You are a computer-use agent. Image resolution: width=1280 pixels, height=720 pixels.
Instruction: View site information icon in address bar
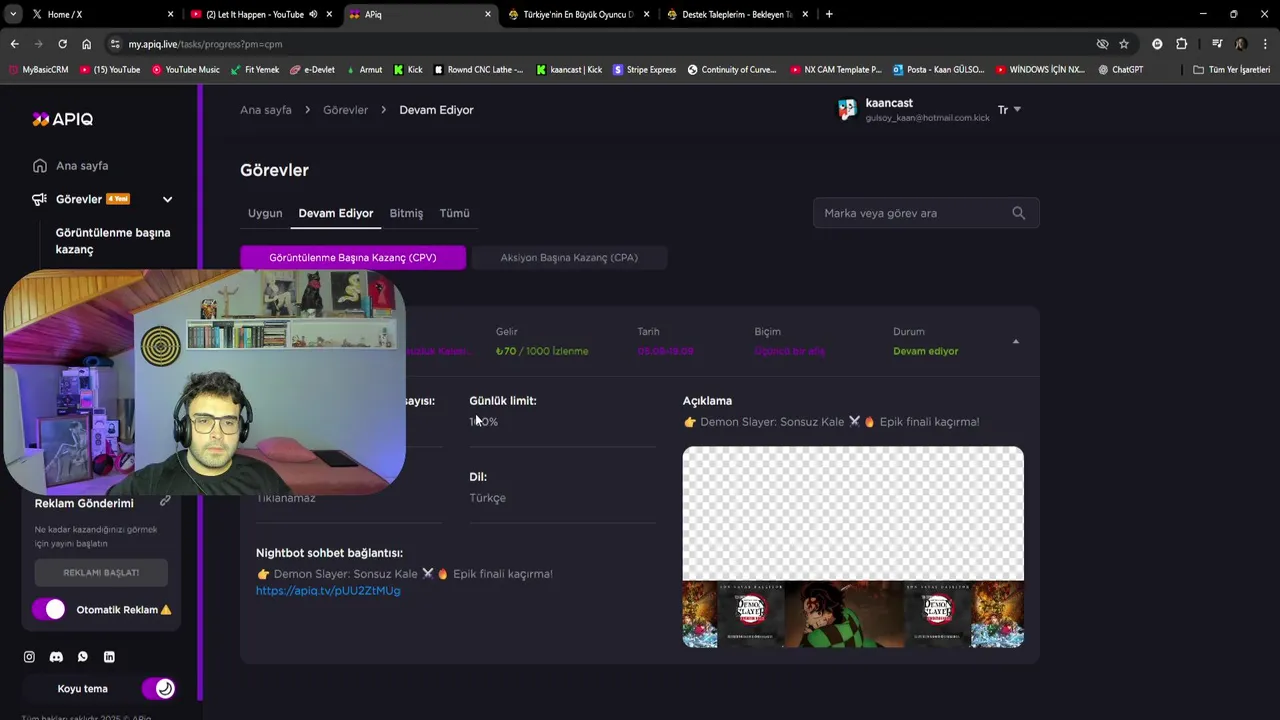click(x=115, y=44)
